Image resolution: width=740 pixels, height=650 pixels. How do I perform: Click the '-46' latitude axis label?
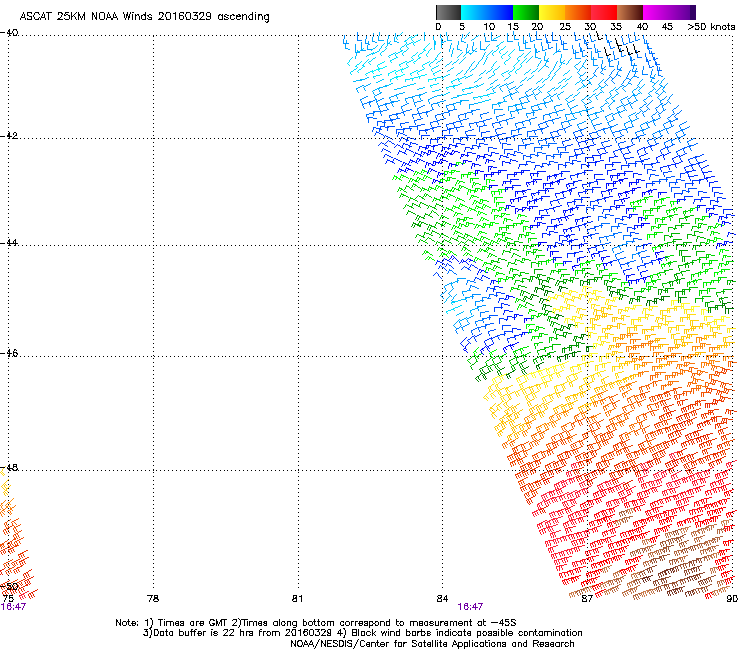pos(9,353)
